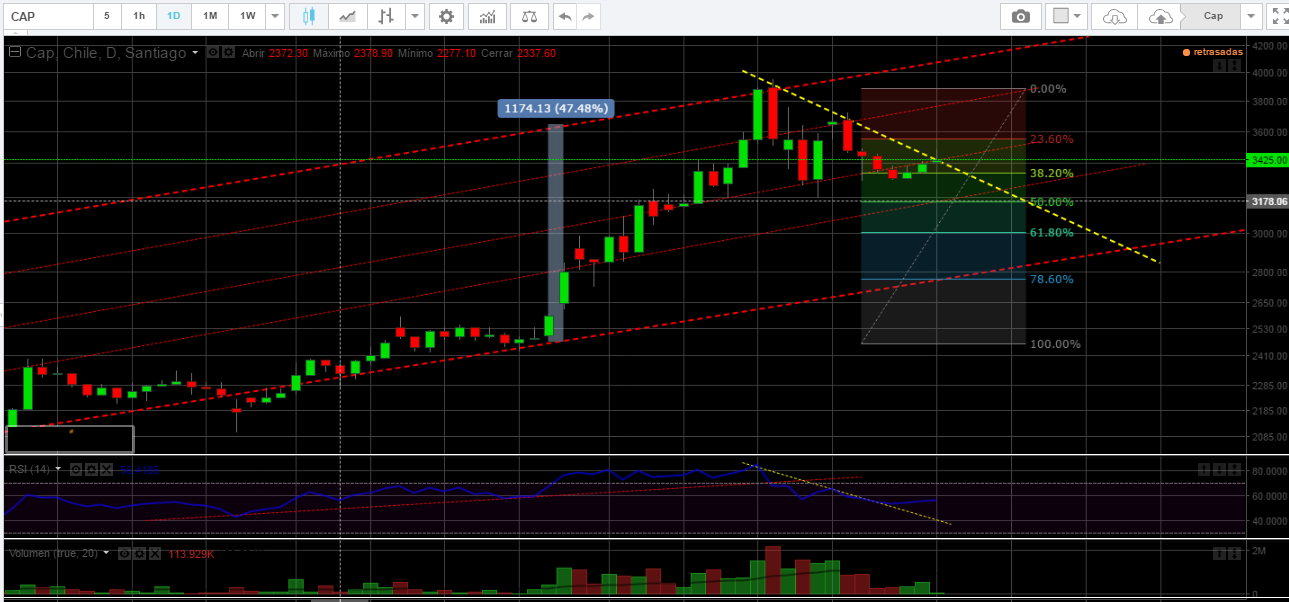1289x602 pixels.
Task: Open the interval dropdown arrow
Action: [275, 16]
